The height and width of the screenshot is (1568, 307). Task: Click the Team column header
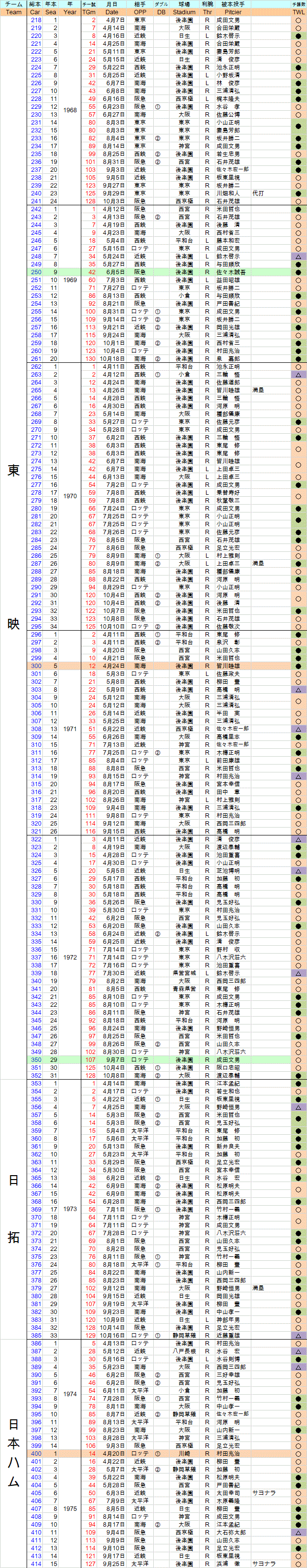pos(13,11)
